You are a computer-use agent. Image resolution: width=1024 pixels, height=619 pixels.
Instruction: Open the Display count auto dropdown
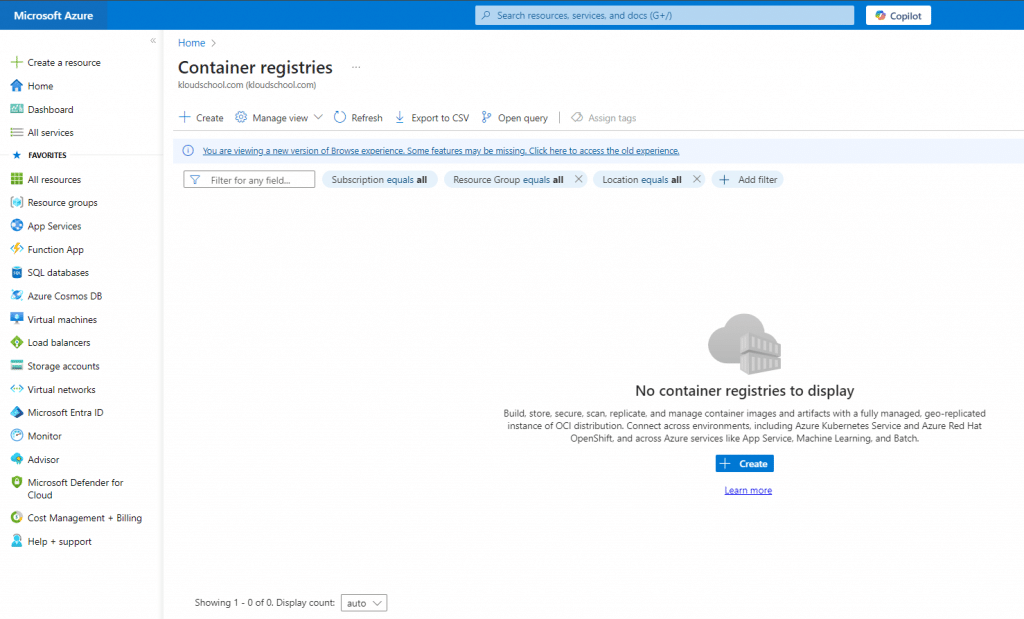click(364, 603)
